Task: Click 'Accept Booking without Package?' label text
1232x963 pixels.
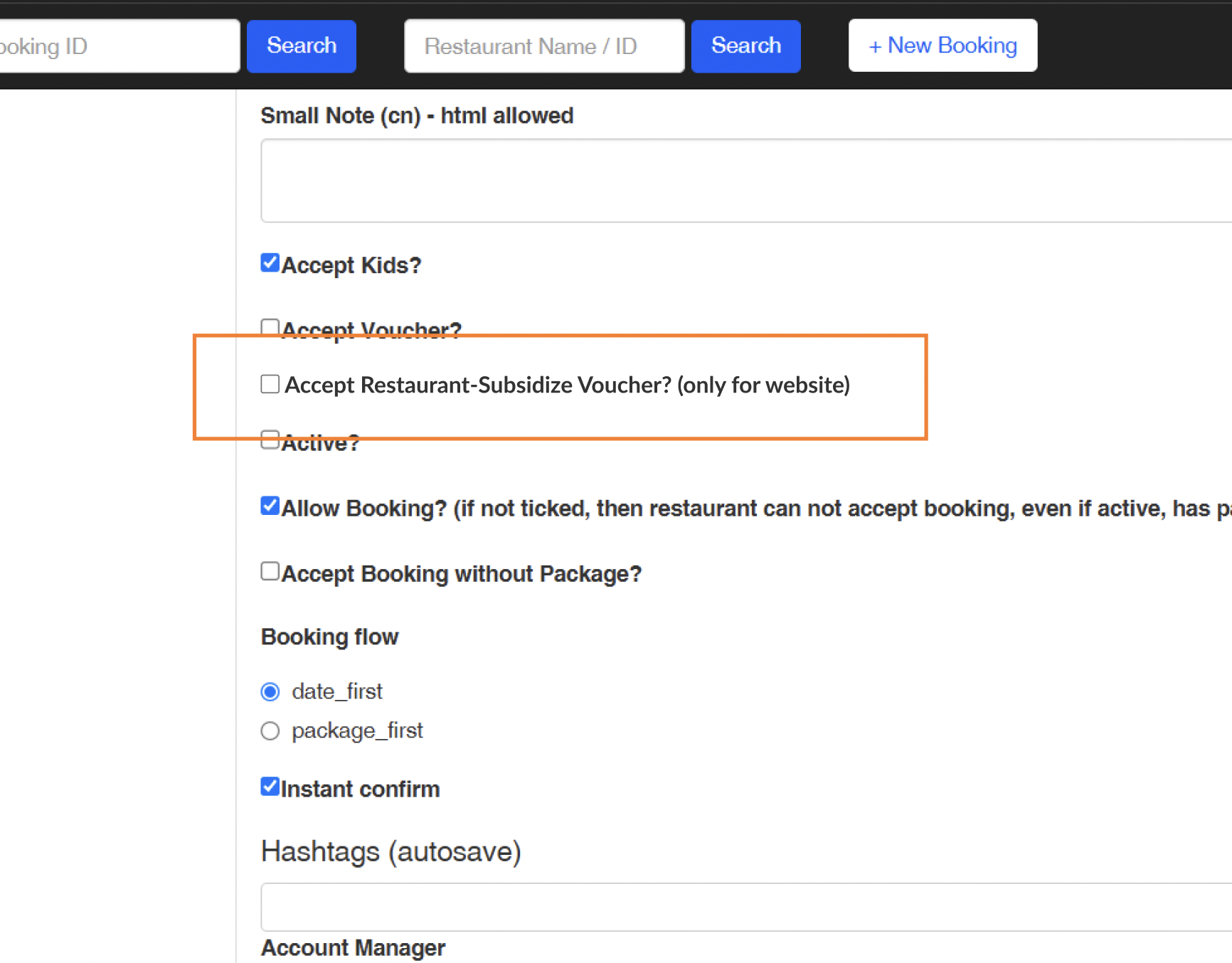Action: pos(462,574)
